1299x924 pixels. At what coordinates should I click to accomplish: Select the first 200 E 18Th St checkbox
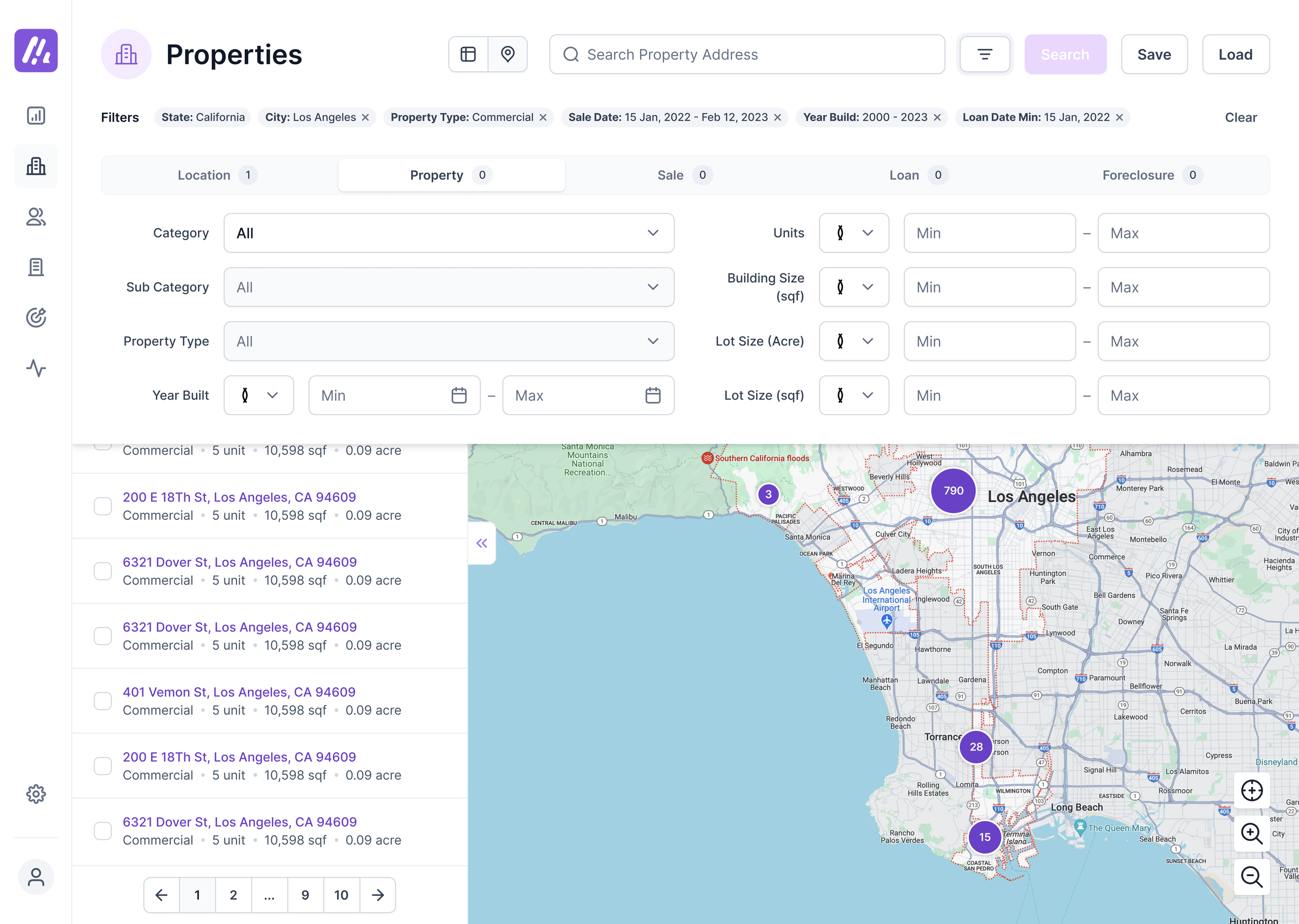(103, 506)
